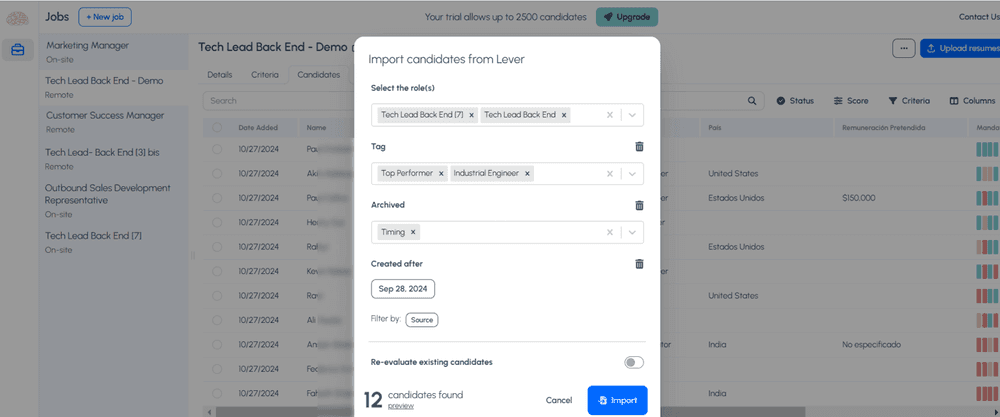The height and width of the screenshot is (417, 1000).
Task: Clear all selected roles with X
Action: [609, 115]
